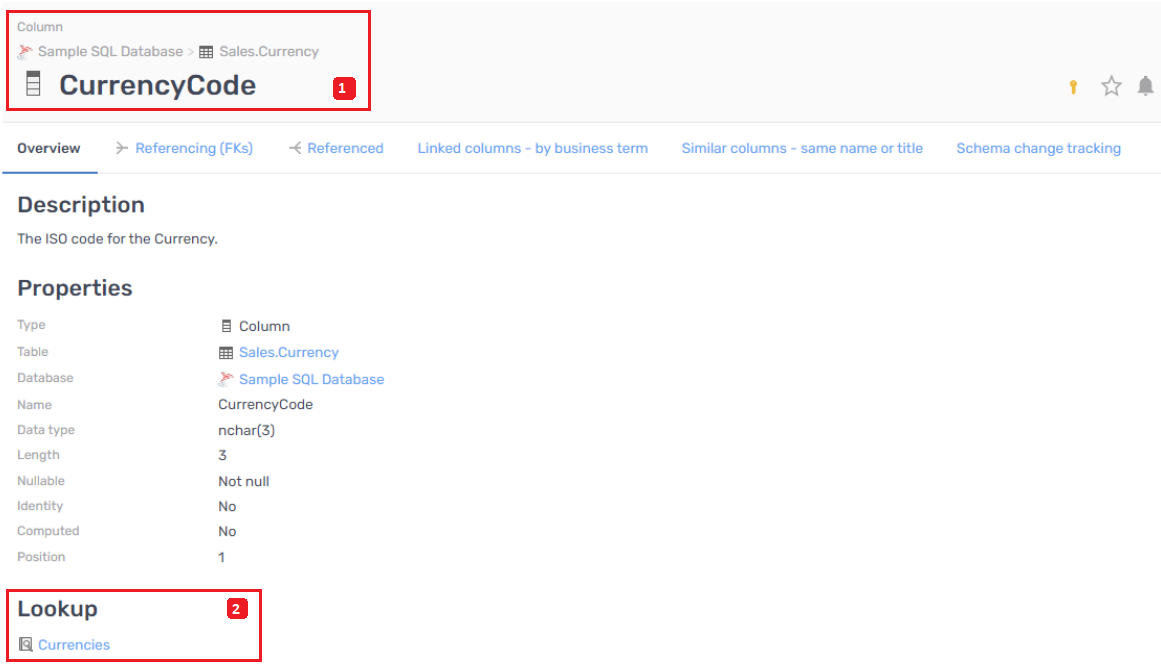Open Linked columns - by business term tab
Viewport: 1161px width, 667px height.
(x=532, y=148)
